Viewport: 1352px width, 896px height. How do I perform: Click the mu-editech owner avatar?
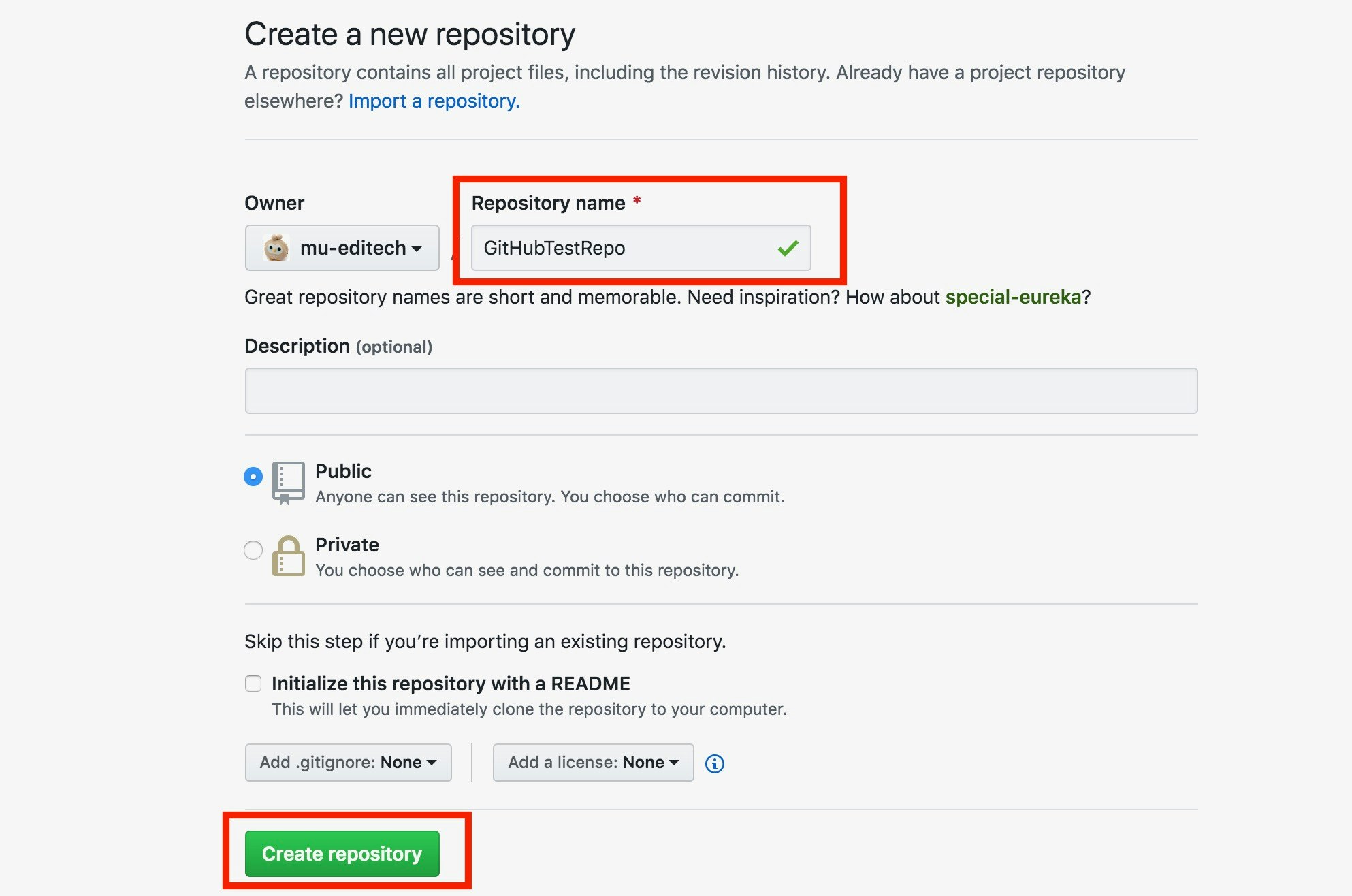pyautogui.click(x=276, y=249)
